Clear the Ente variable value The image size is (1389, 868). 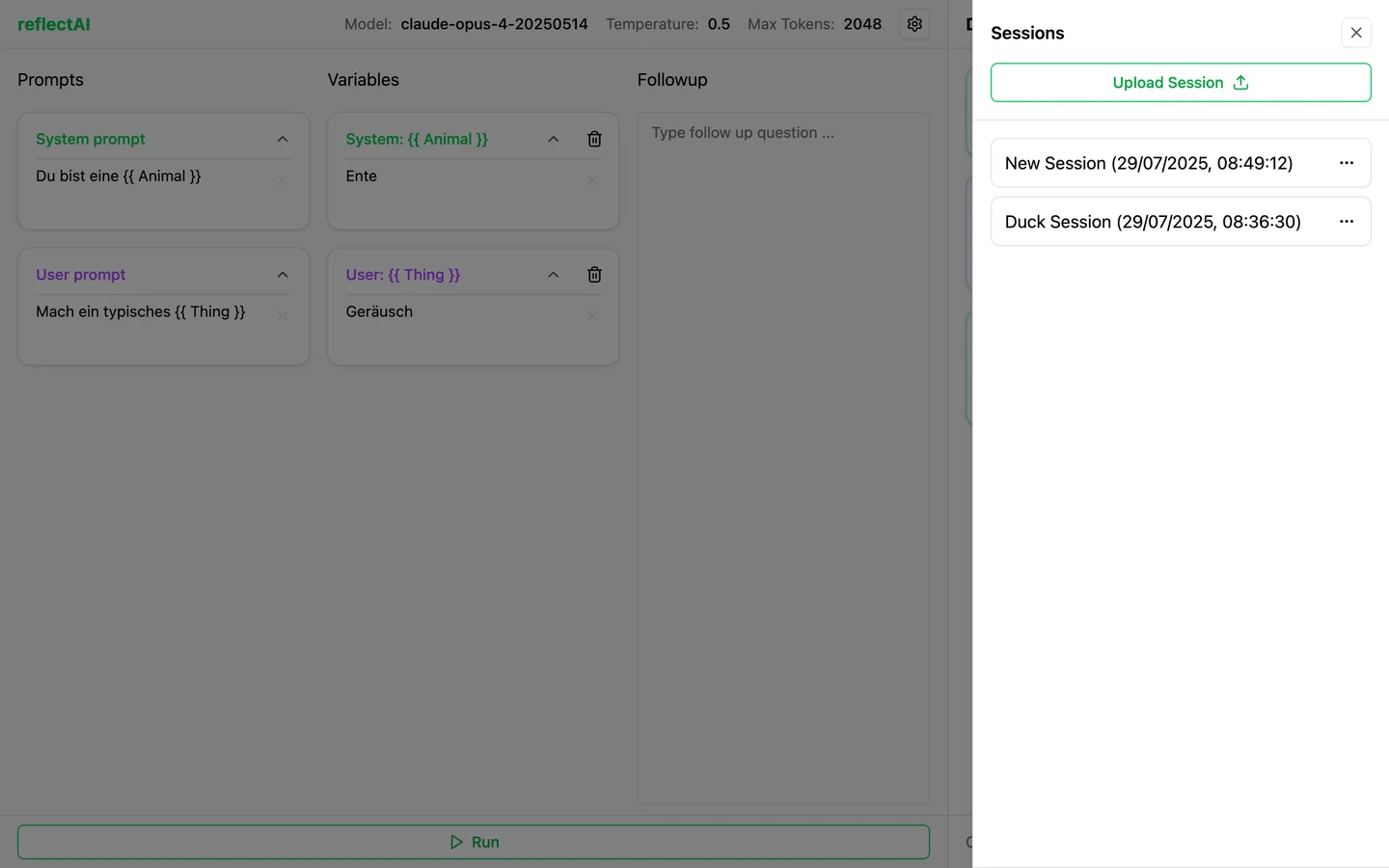tap(592, 180)
